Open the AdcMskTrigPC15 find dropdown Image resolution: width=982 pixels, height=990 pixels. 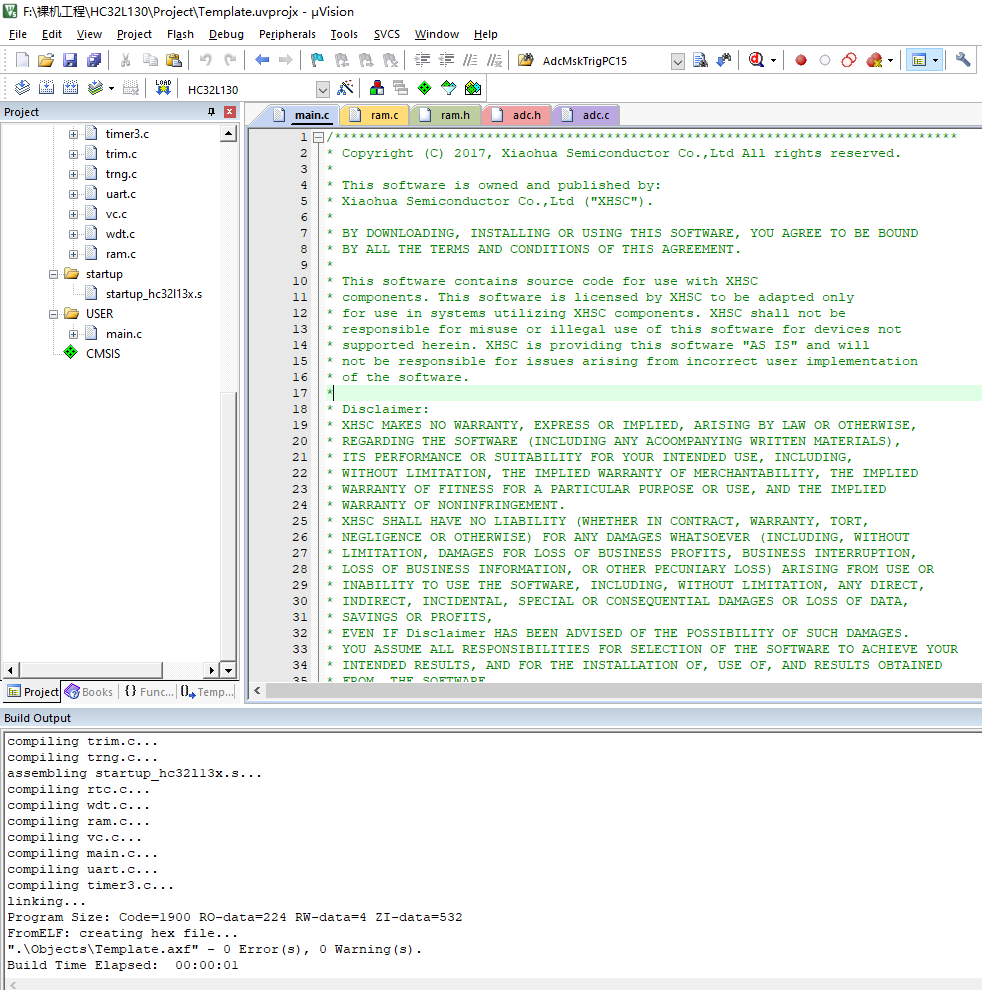678,61
